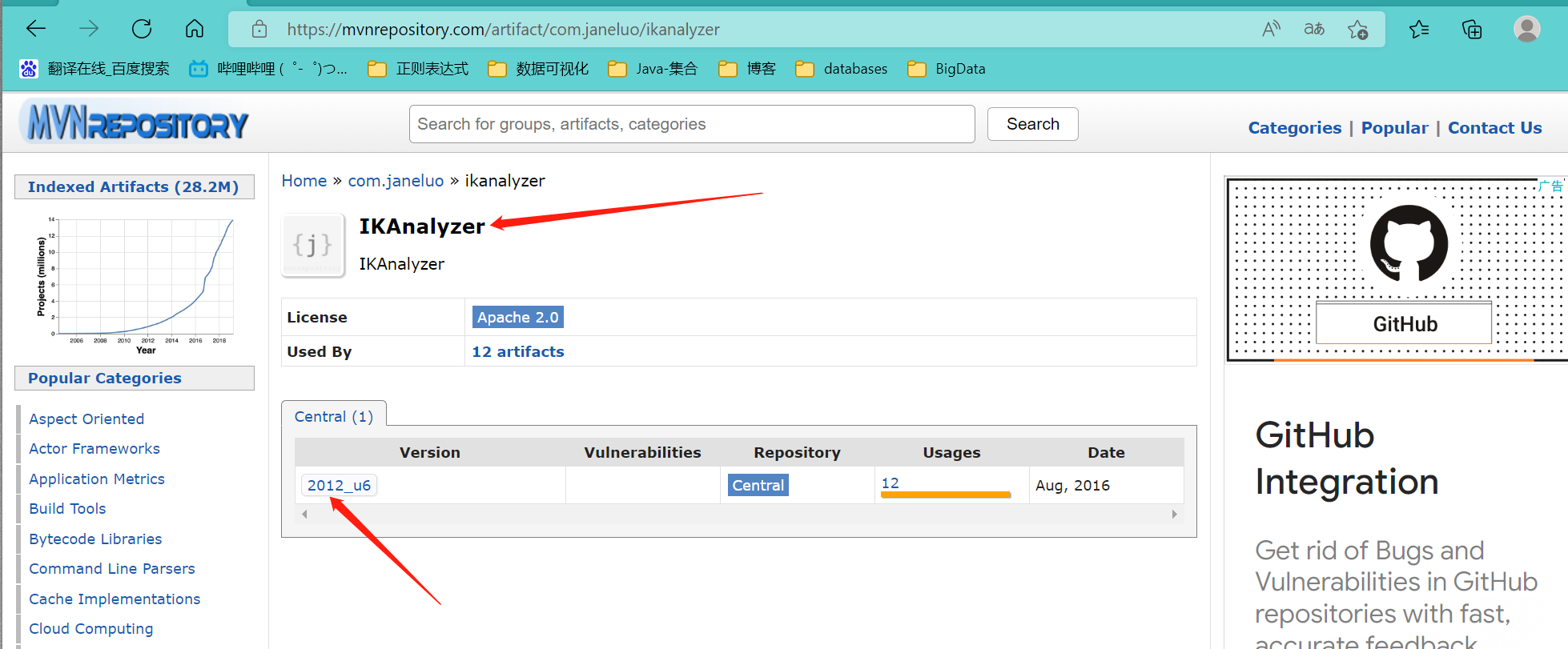
Task: Open the com.janeluo breadcrumb group
Action: pyautogui.click(x=396, y=181)
